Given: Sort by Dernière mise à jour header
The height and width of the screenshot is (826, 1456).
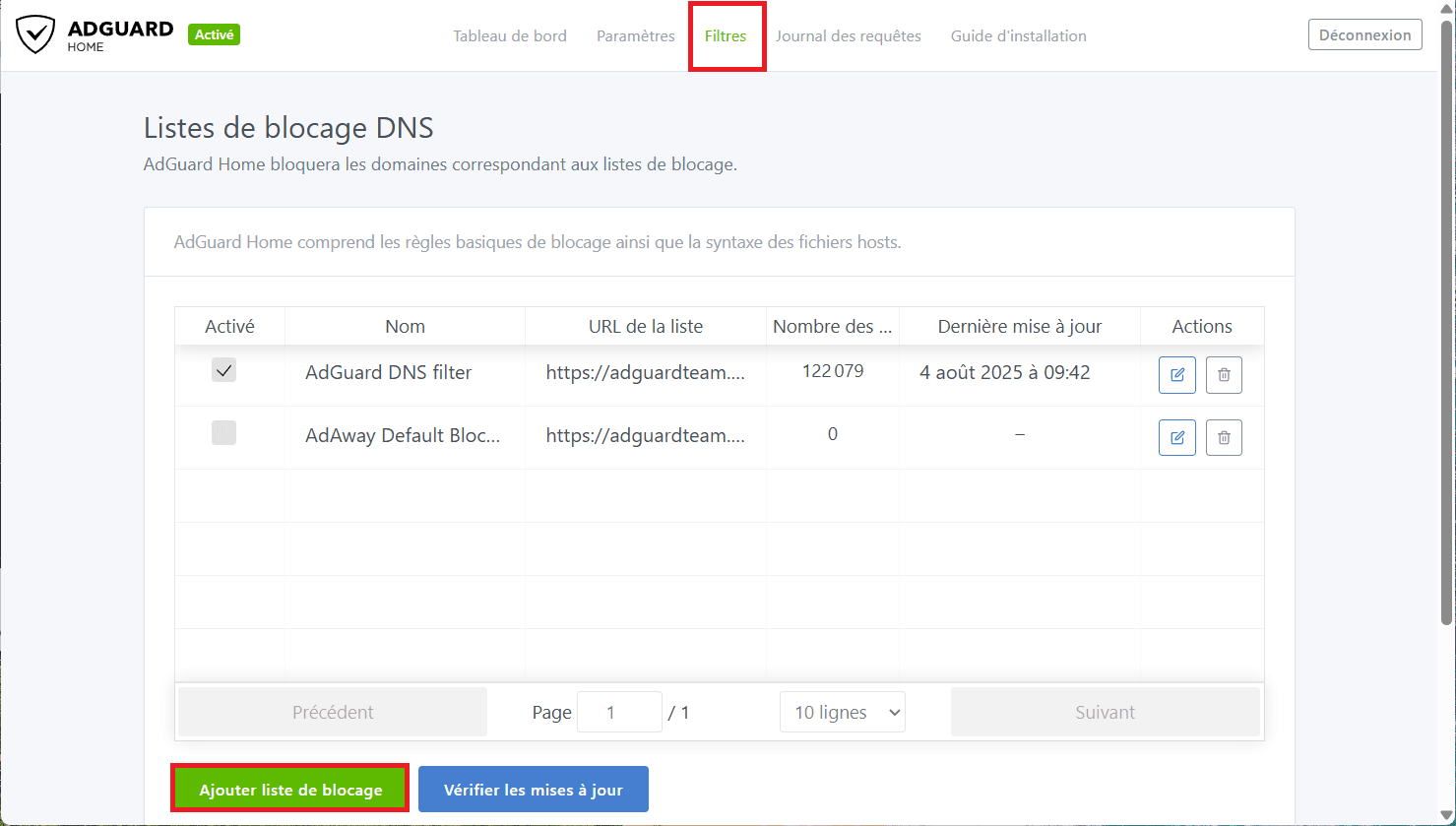Looking at the screenshot, I should tap(1020, 326).
